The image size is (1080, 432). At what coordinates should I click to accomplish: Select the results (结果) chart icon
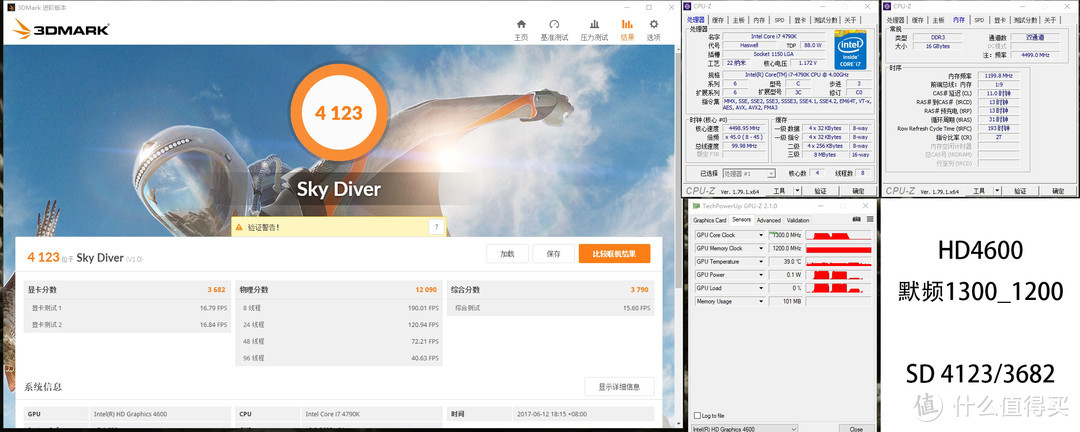627,28
